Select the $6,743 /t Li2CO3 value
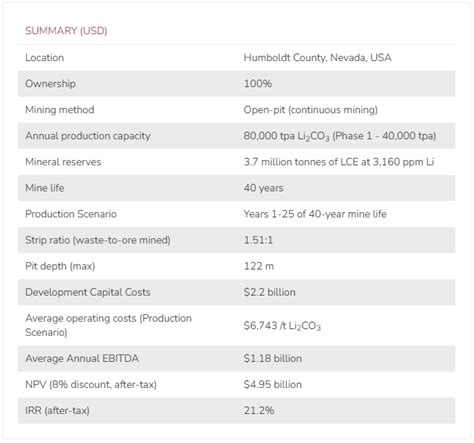Viewport: 474px width, 443px height. tap(282, 326)
